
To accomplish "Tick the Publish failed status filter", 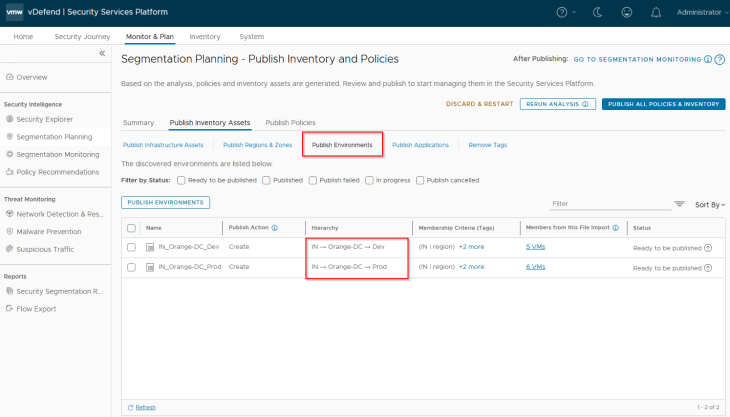I will [x=312, y=180].
